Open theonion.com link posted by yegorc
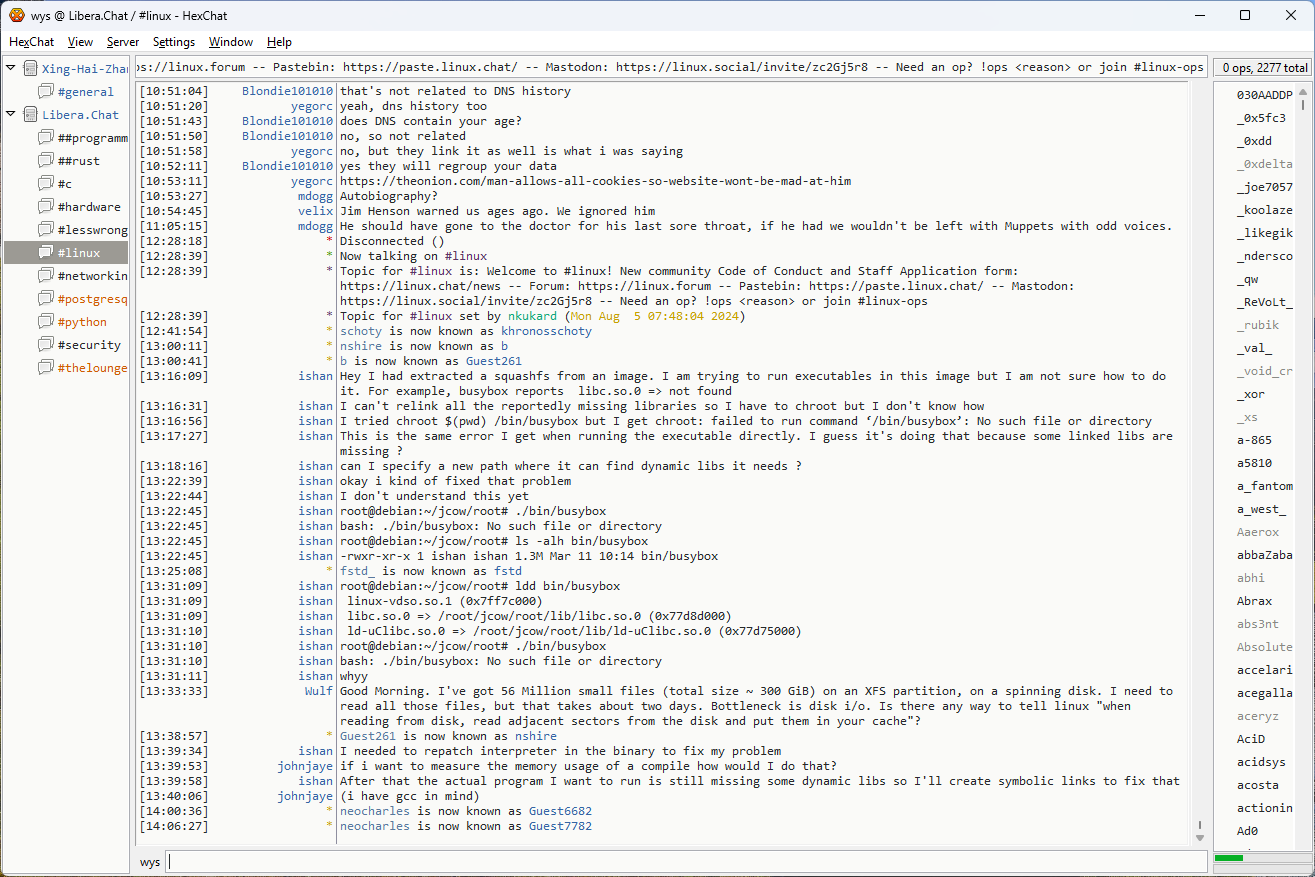The image size is (1315, 877). click(595, 181)
